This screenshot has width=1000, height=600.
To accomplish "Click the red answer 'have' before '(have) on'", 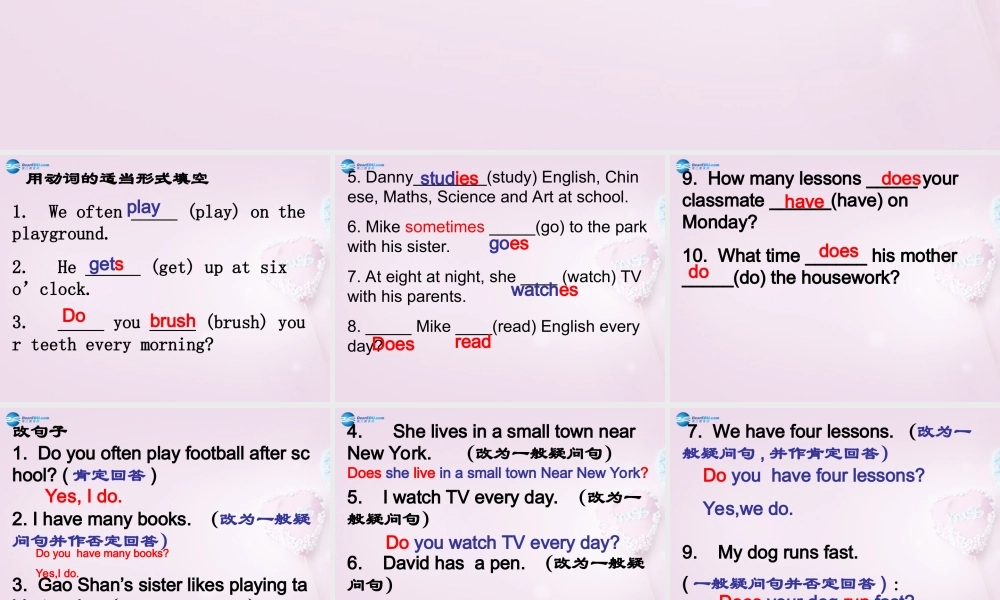I will [x=804, y=201].
